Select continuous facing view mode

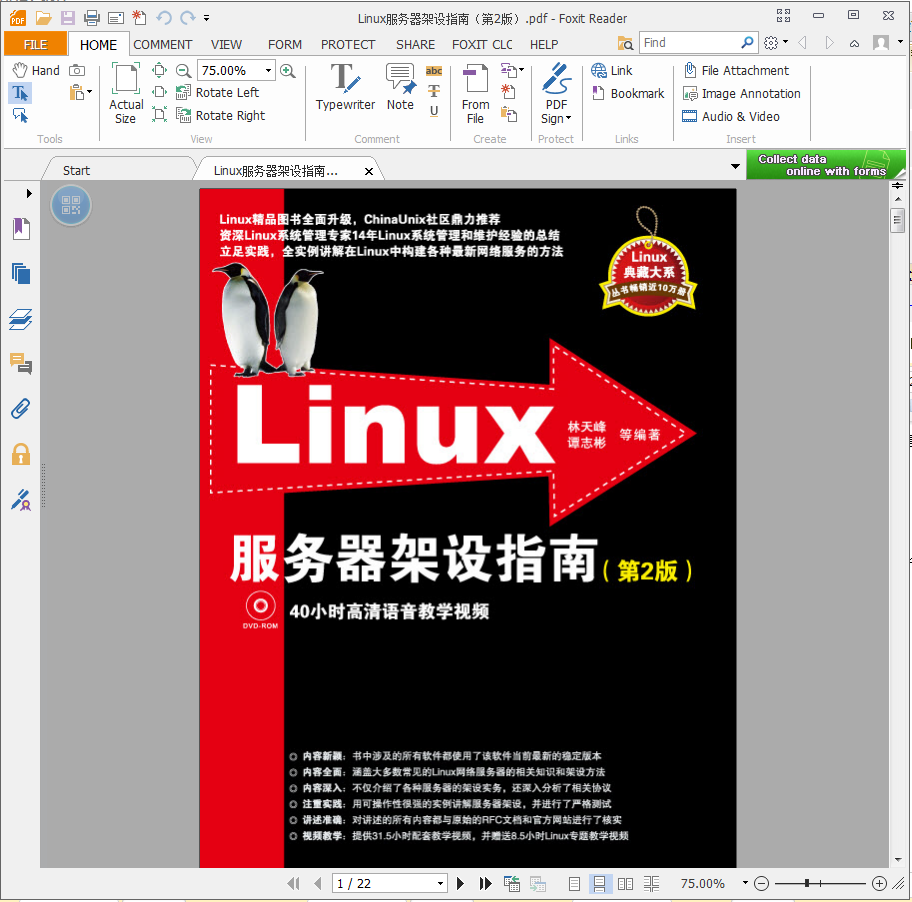coord(651,884)
